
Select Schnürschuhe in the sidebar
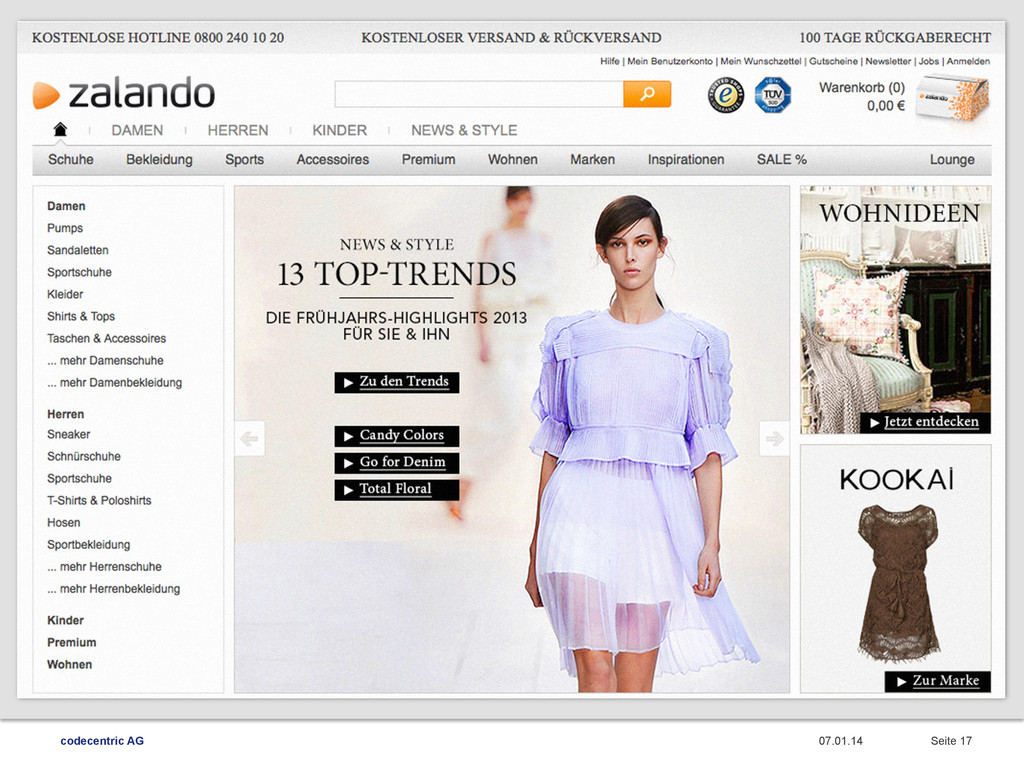point(84,456)
